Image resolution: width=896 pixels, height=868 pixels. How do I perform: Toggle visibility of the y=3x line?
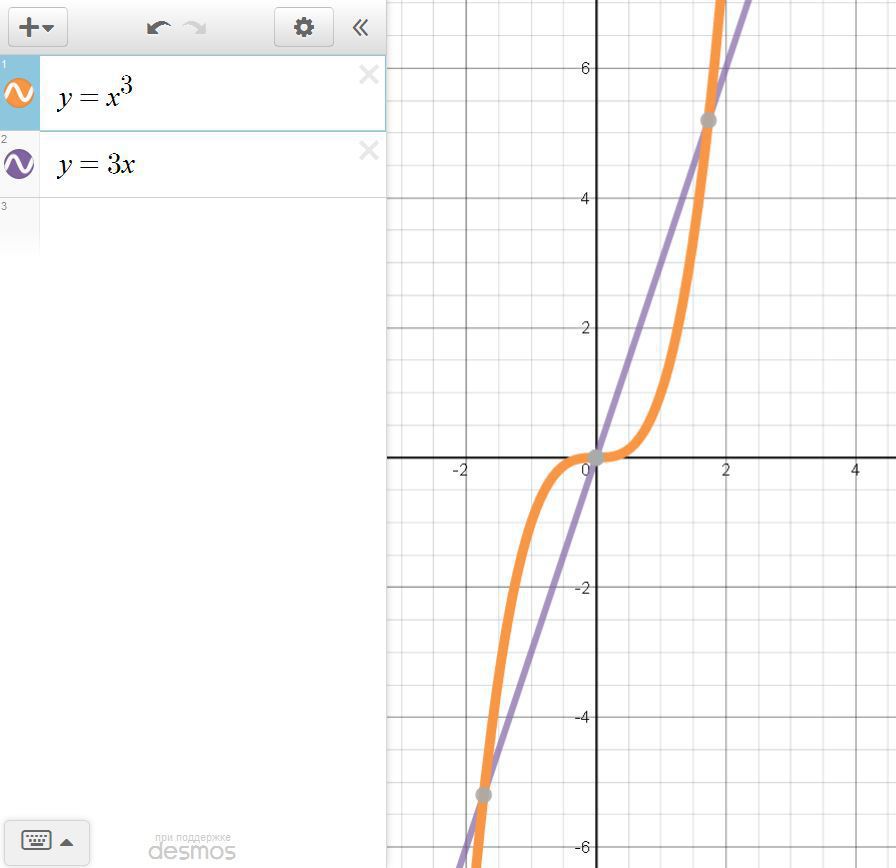(x=19, y=164)
